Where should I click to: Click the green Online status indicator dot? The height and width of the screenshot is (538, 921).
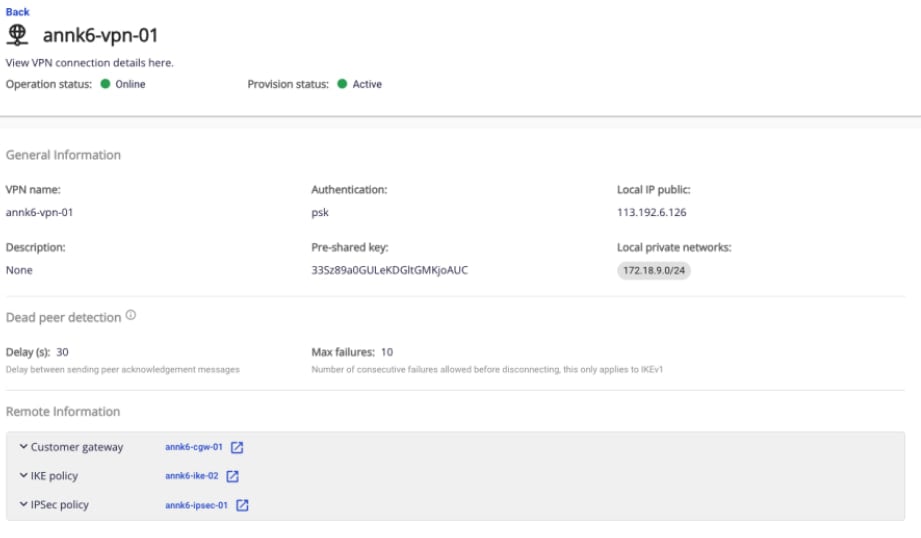tap(105, 84)
